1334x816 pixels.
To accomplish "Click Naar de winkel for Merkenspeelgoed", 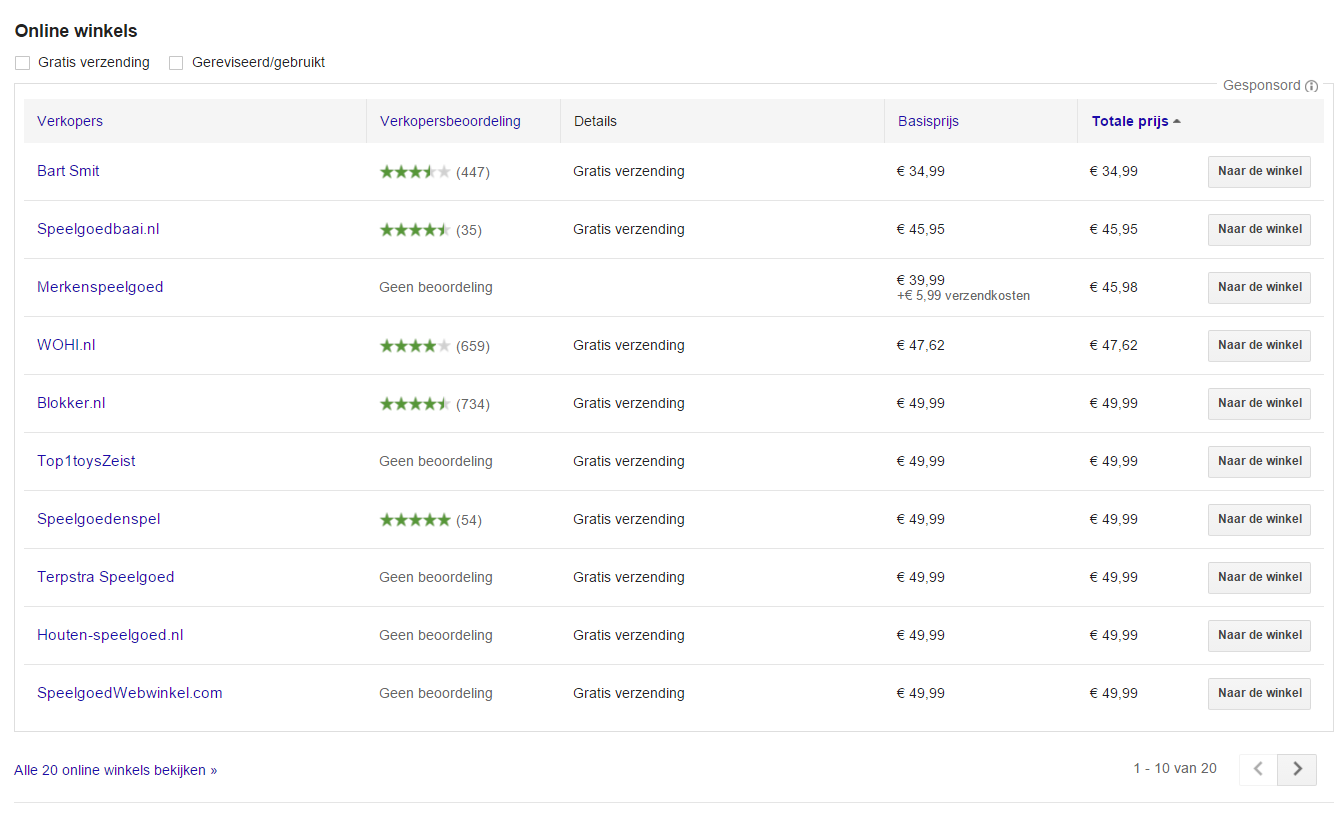I will click(1259, 287).
